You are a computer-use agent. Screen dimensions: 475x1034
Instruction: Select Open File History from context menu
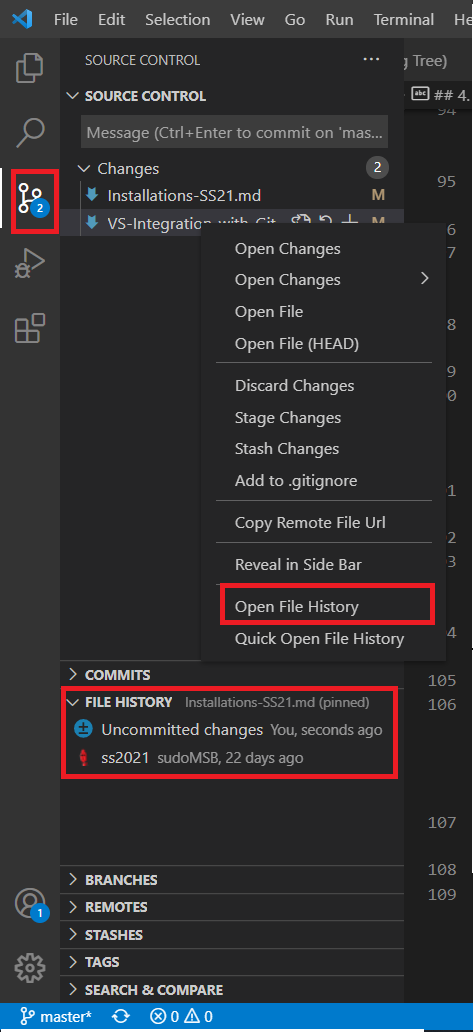tap(296, 607)
